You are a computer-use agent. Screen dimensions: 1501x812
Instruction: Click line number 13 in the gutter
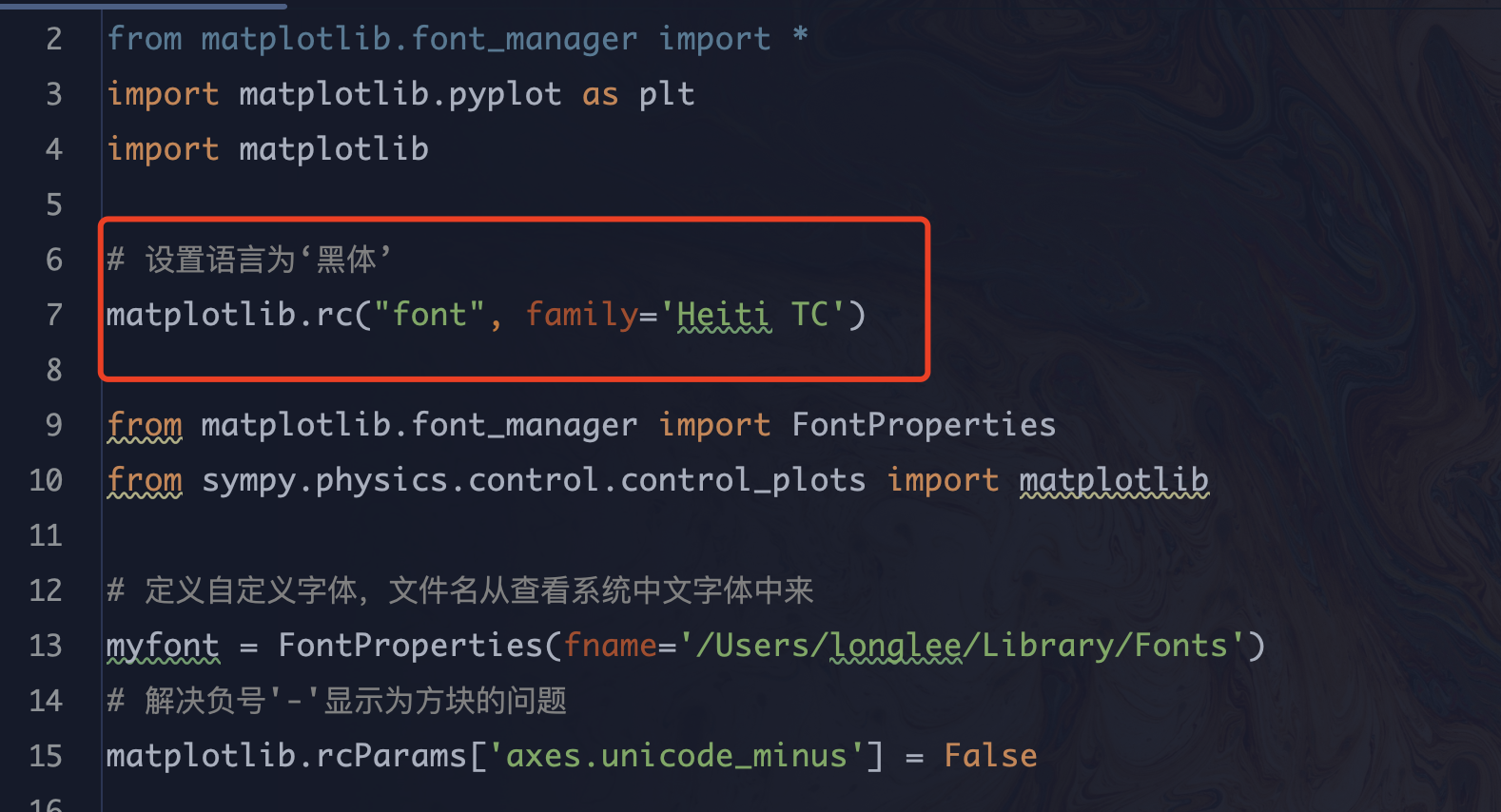46,646
